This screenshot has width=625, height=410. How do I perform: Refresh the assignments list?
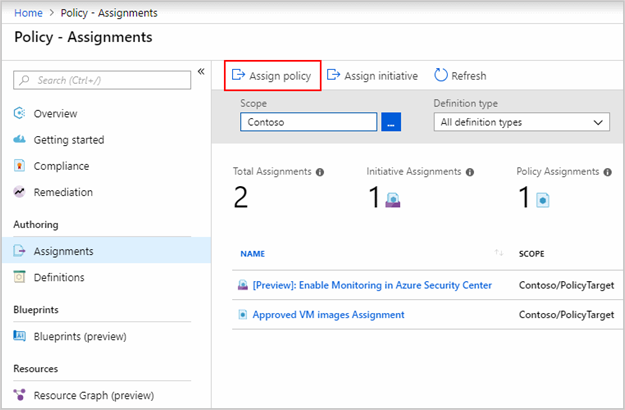coord(460,76)
